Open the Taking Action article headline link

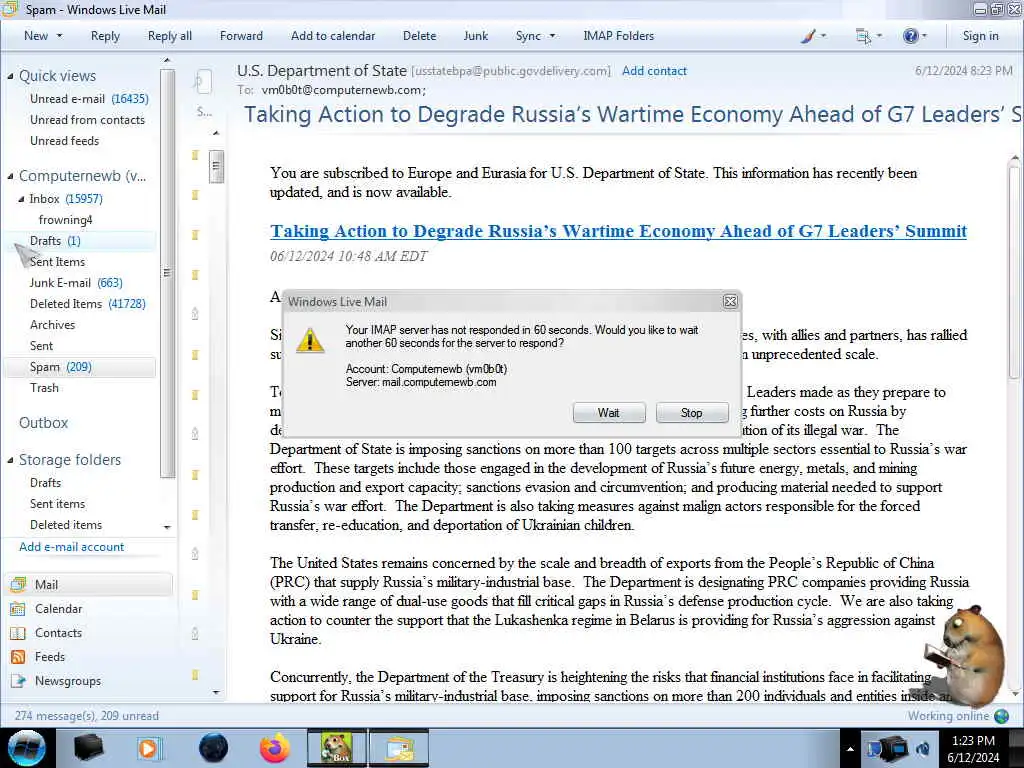(x=618, y=231)
